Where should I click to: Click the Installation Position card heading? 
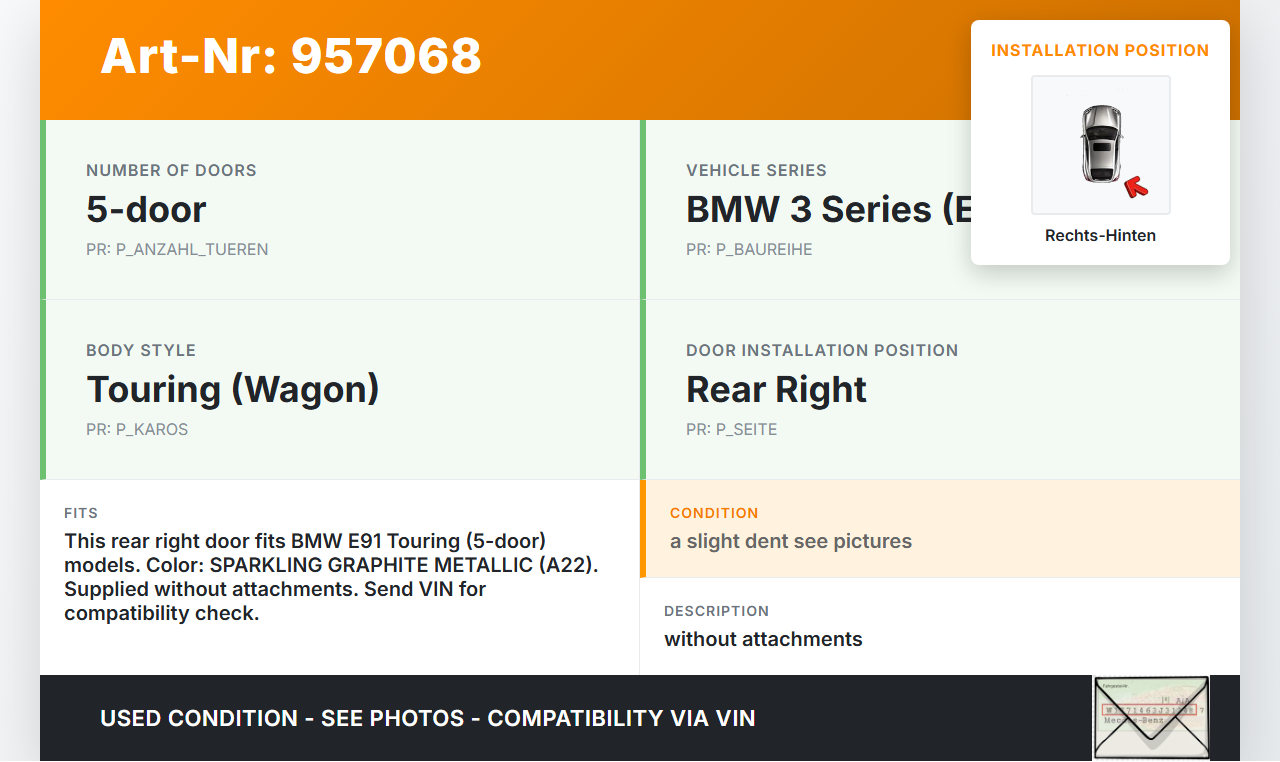tap(1100, 50)
